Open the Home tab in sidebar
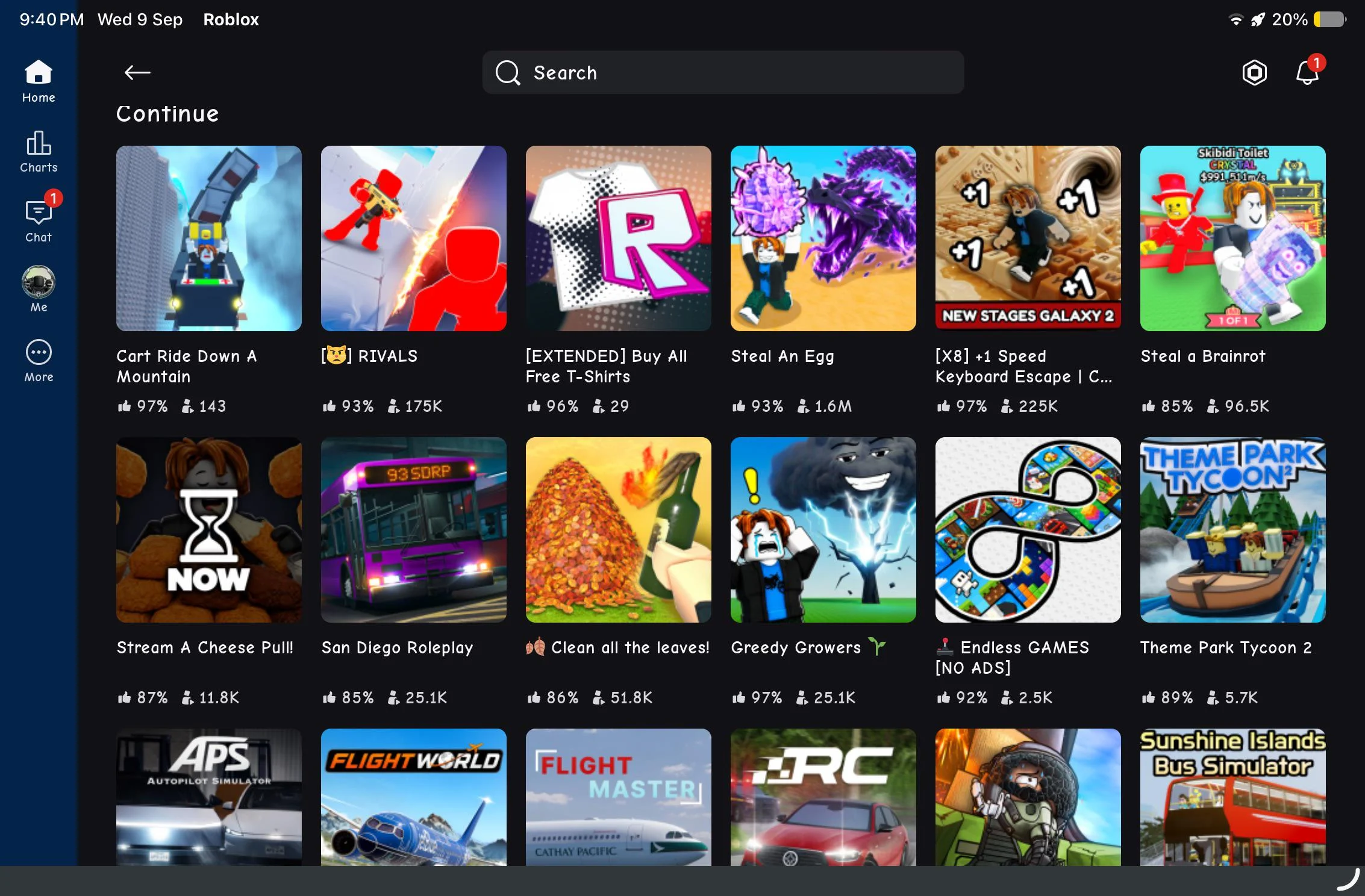Image resolution: width=1365 pixels, height=896 pixels. click(x=39, y=81)
